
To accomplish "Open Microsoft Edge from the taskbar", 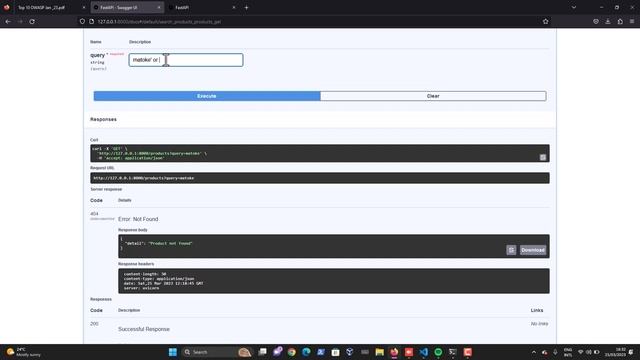I will (306, 352).
